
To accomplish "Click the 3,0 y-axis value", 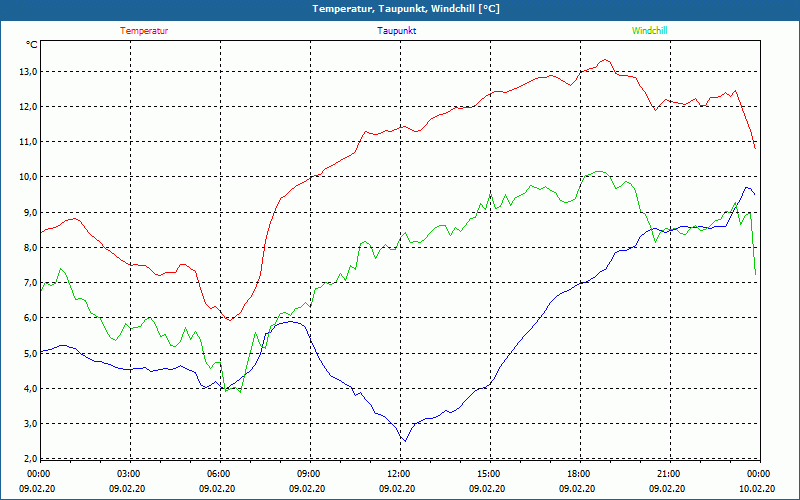I will tap(30, 424).
